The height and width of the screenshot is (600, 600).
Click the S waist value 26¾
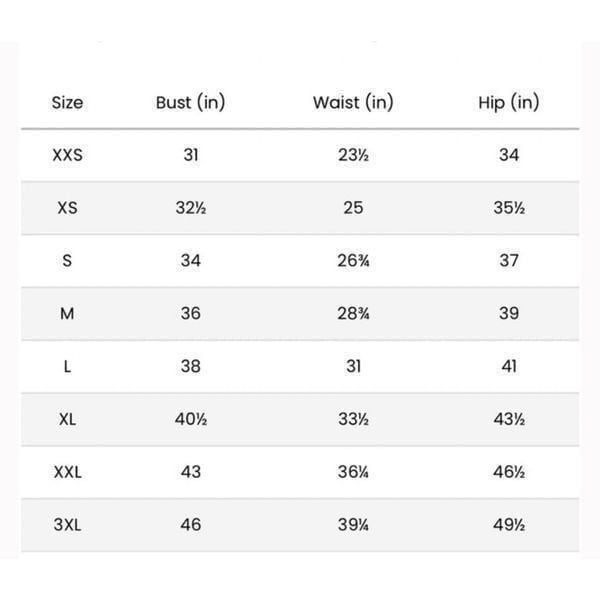[x=353, y=261]
